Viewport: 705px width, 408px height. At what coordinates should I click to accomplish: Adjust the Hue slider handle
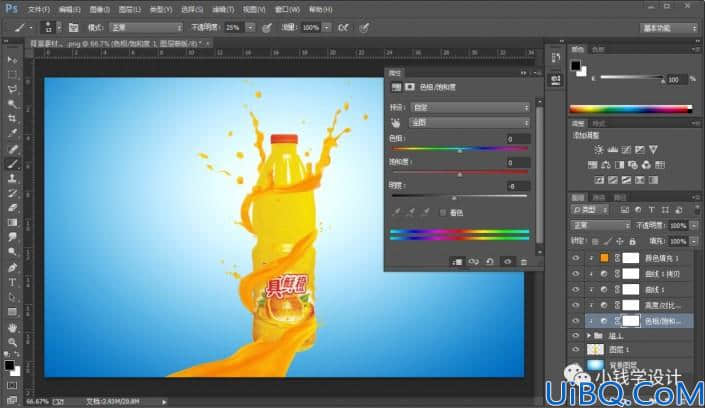click(x=460, y=150)
